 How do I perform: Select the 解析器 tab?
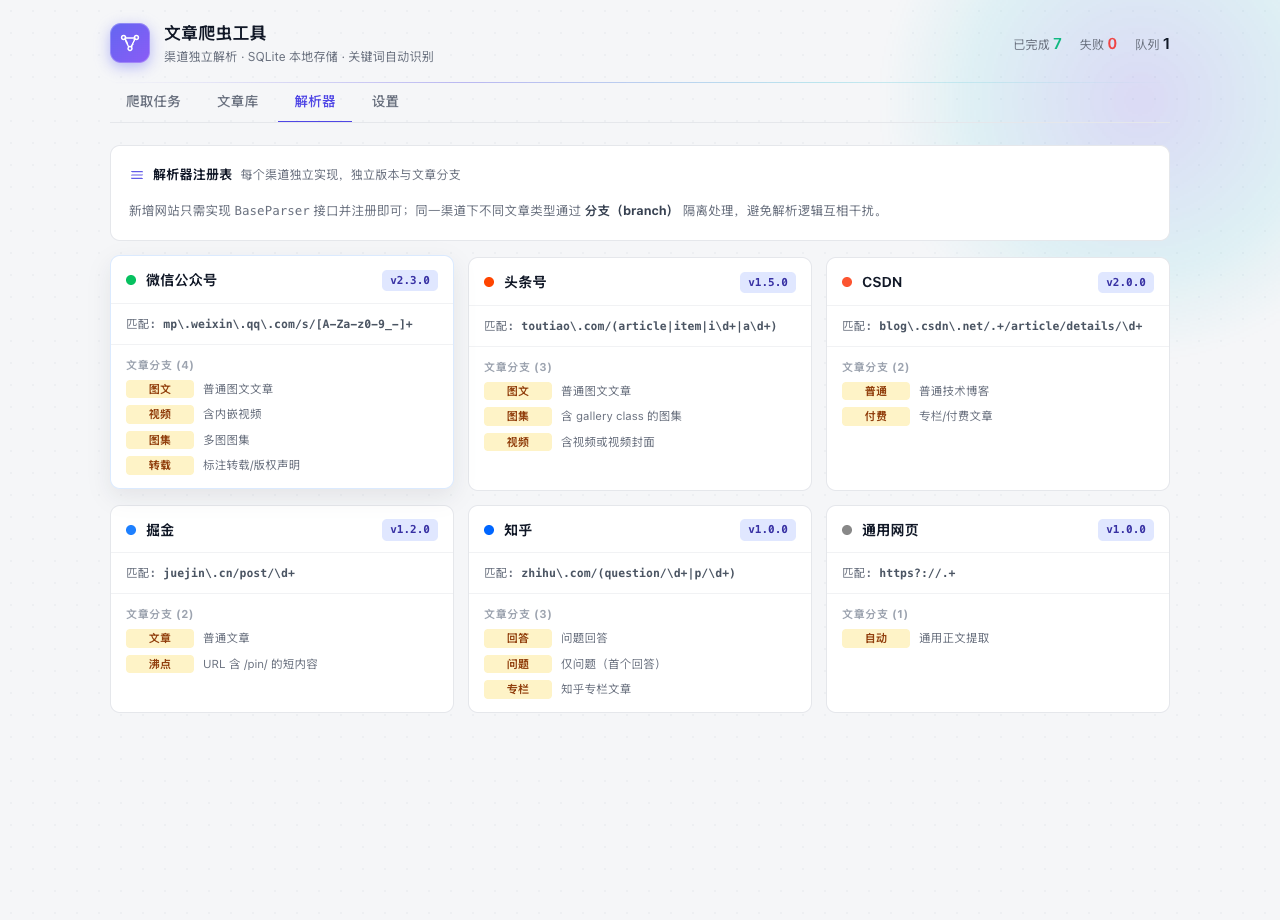tap(315, 101)
